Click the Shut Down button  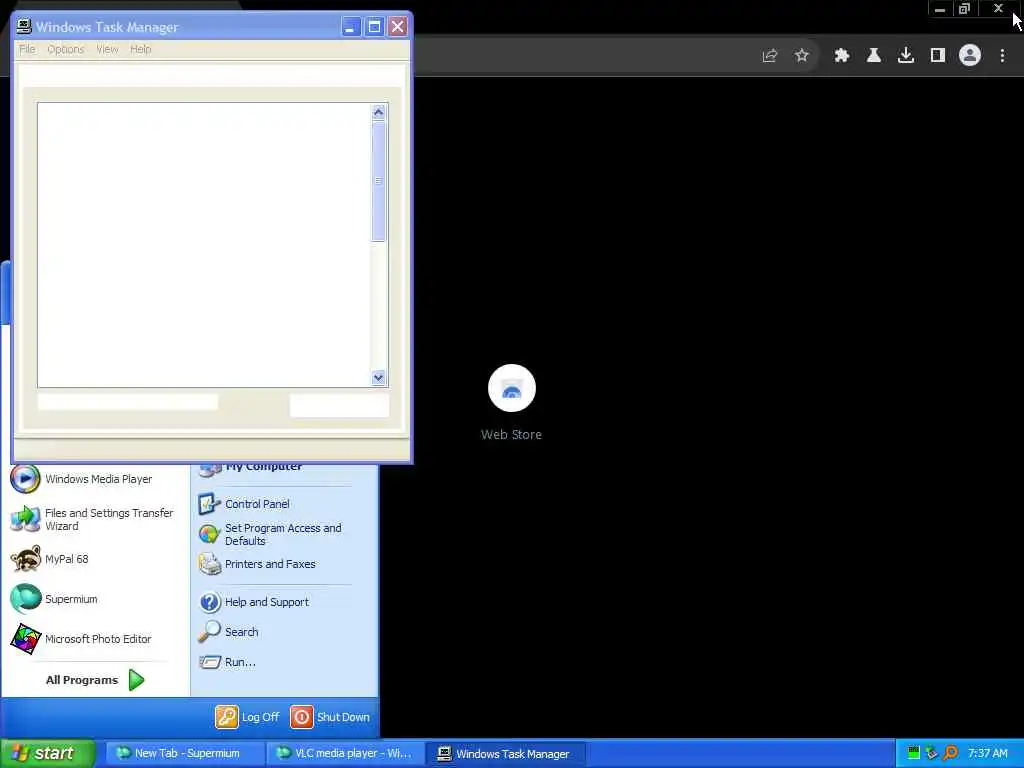click(330, 717)
